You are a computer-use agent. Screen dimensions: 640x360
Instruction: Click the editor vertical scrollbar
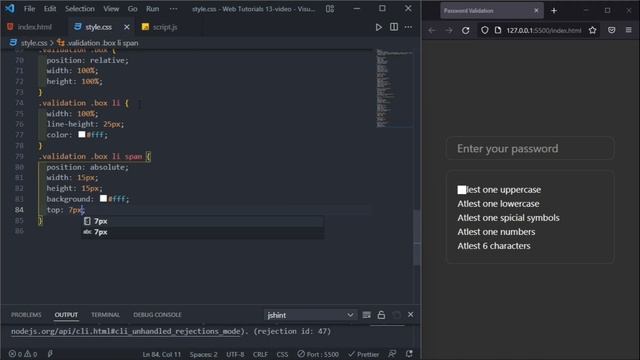click(x=417, y=238)
